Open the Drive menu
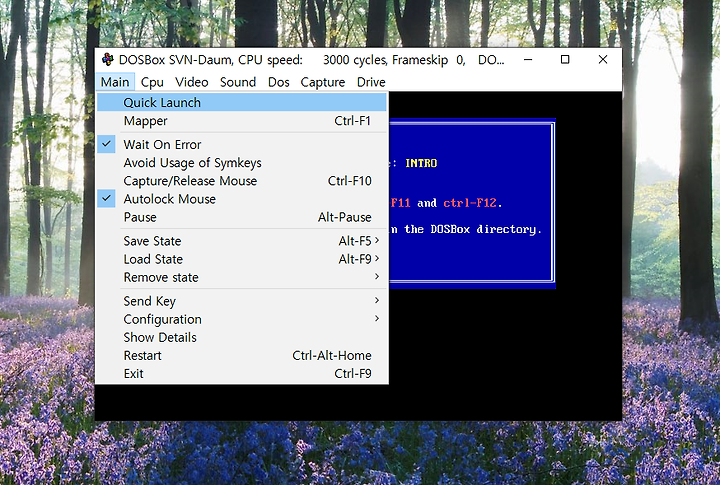 371,82
